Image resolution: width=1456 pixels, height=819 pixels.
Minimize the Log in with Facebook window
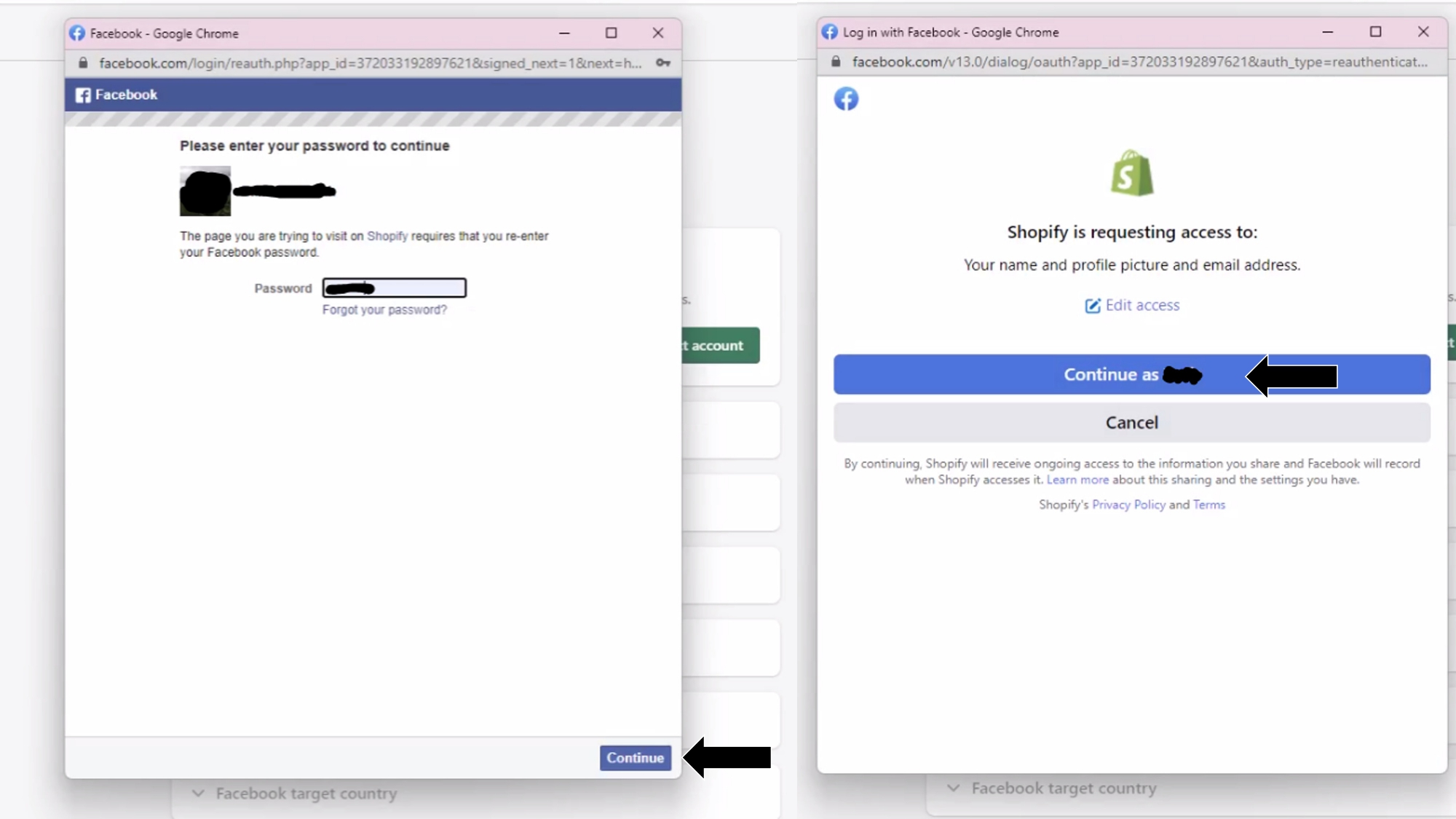pos(1328,32)
